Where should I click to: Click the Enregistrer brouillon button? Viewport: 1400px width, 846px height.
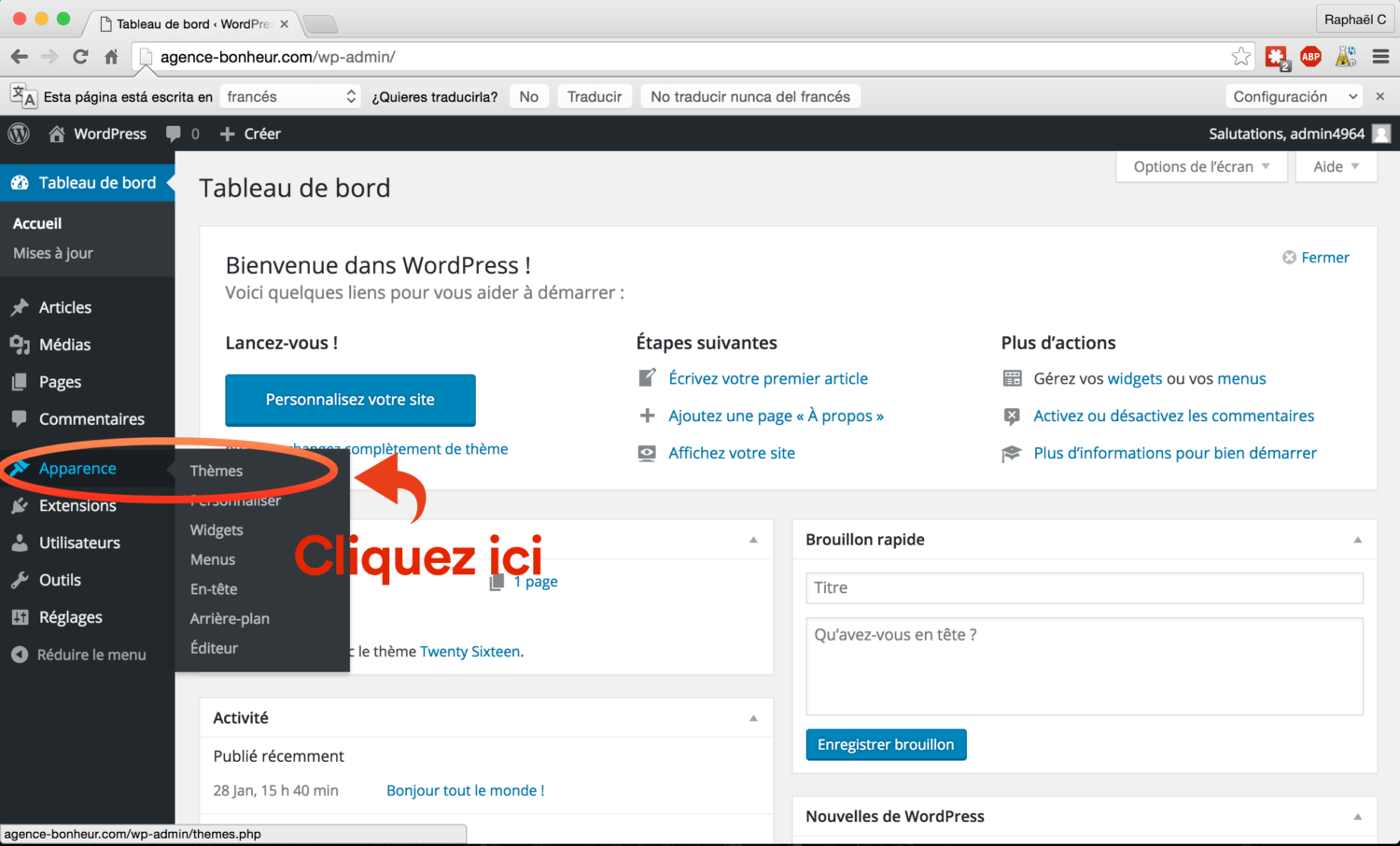[886, 744]
